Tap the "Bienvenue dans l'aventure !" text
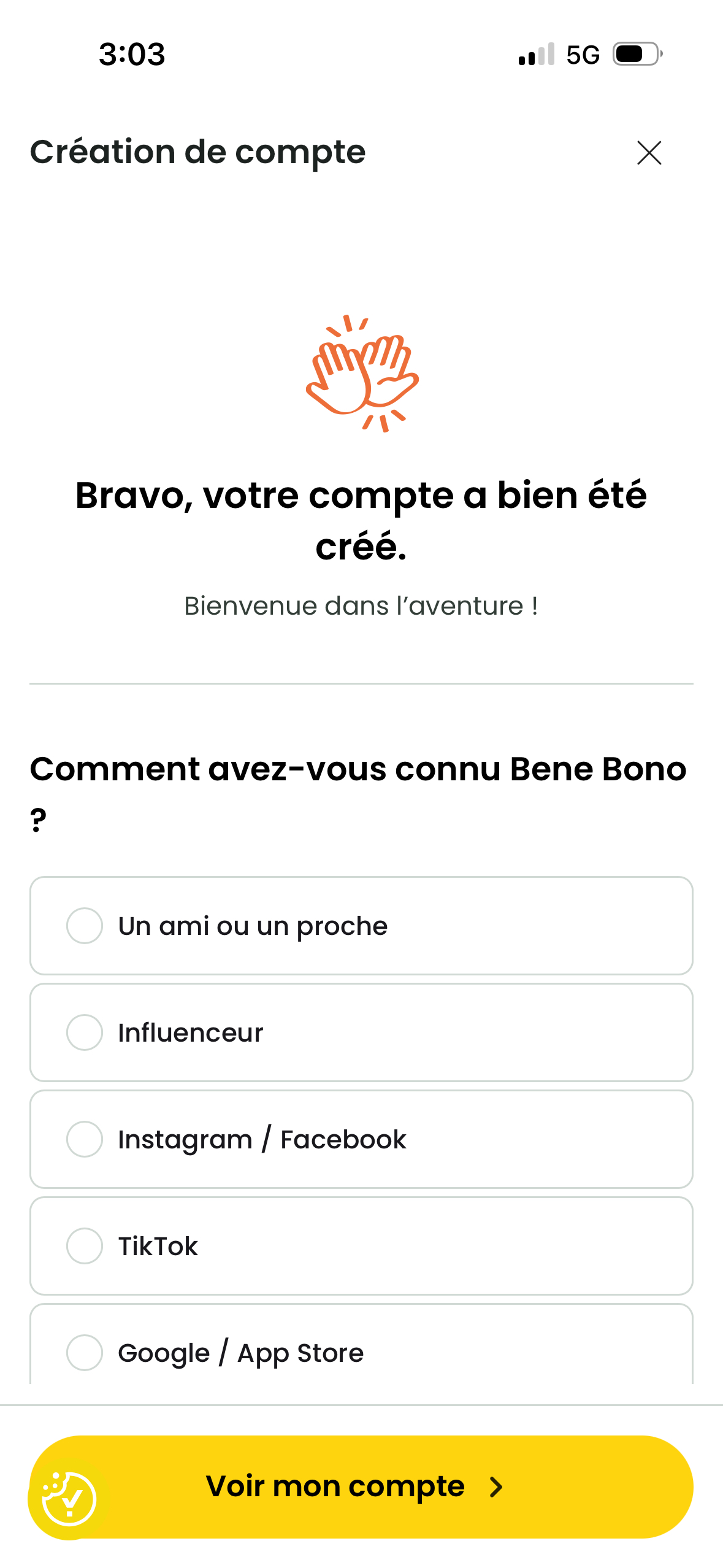This screenshot has height=1568, width=723. (x=361, y=606)
